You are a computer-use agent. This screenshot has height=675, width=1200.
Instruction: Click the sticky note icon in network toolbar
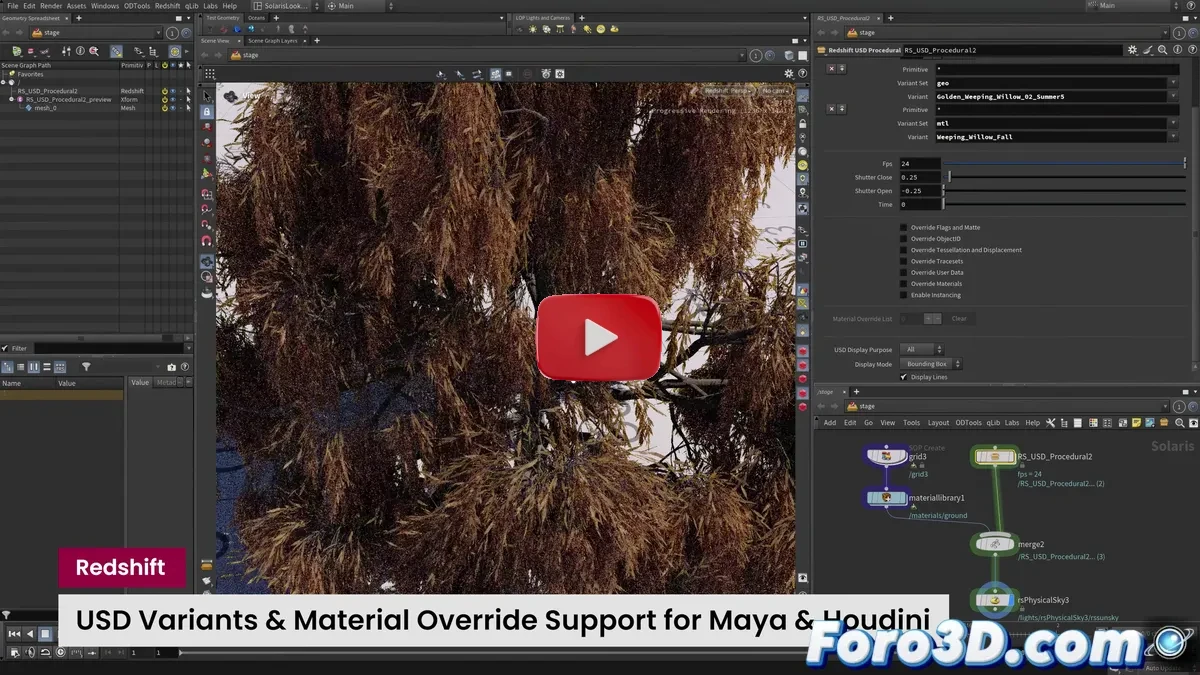1136,423
